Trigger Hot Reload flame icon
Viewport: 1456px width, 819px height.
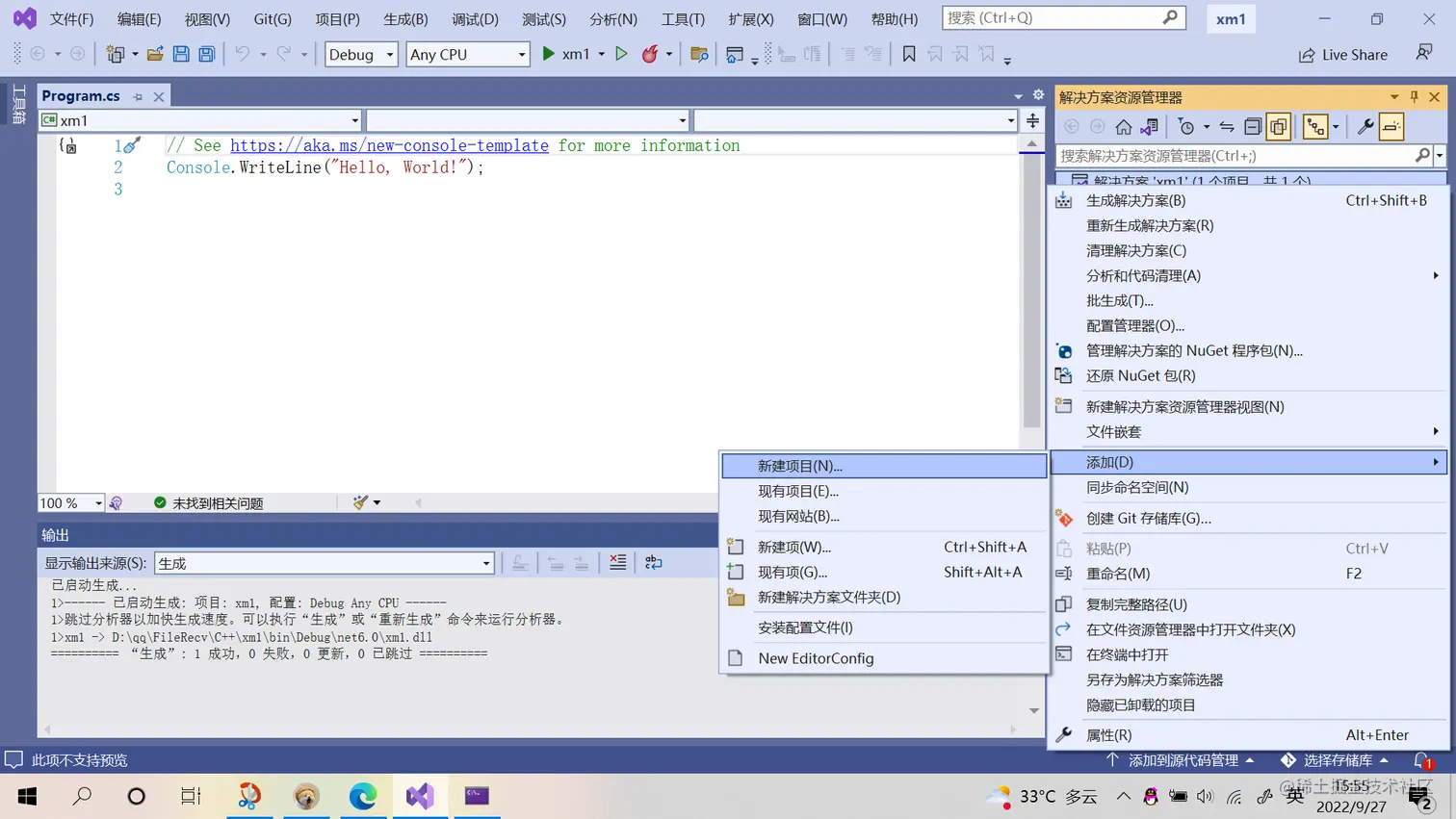pyautogui.click(x=650, y=55)
